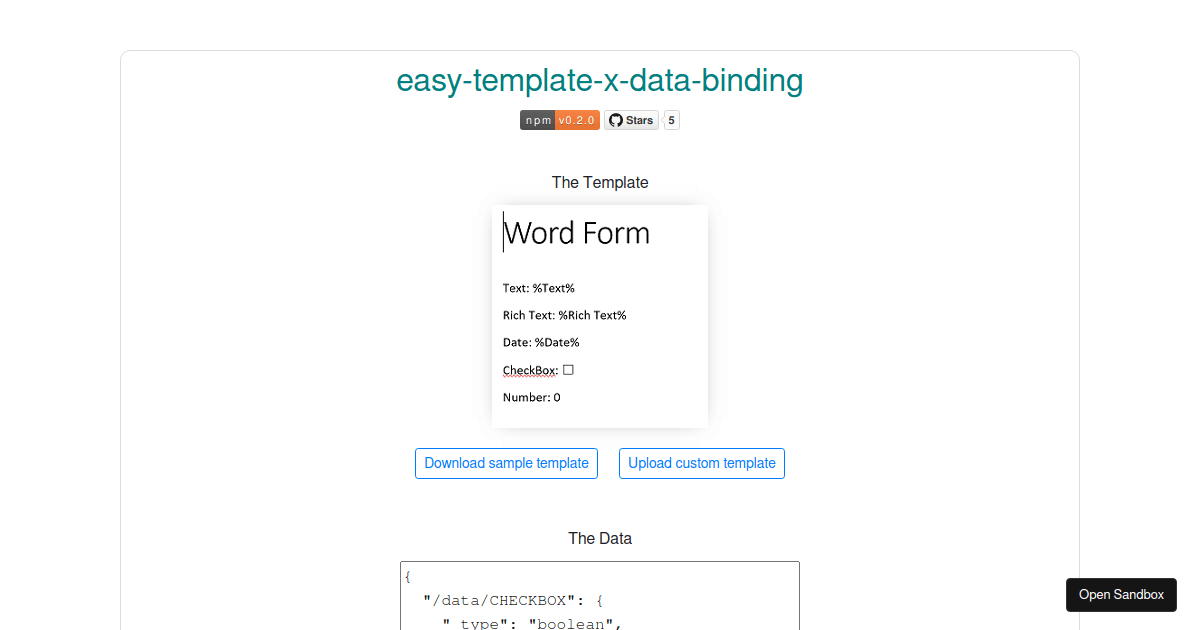1200x630 pixels.
Task: Click the npm logo section of the badge
Action: (536, 120)
